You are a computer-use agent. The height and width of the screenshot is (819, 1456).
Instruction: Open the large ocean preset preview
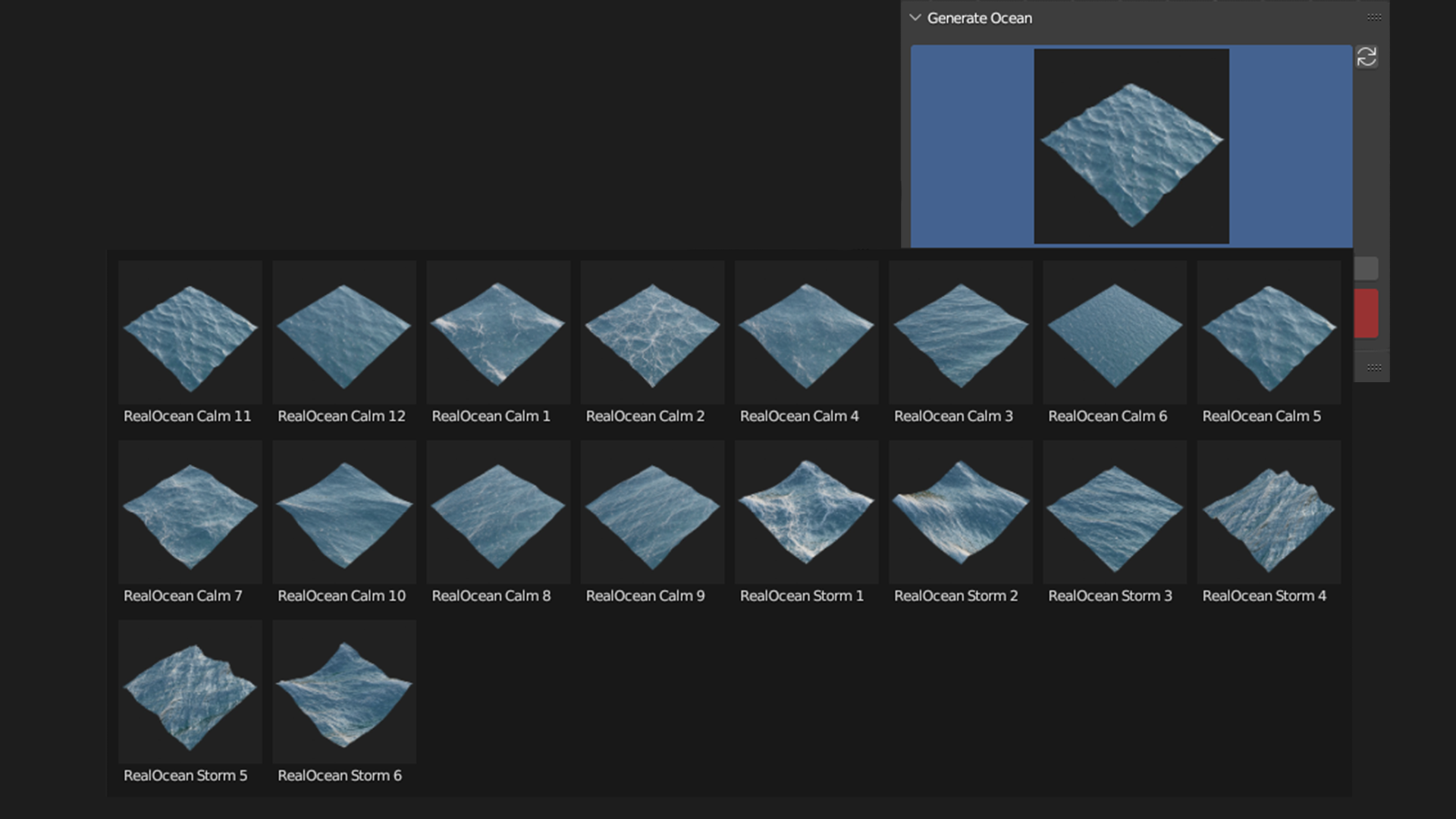coord(1131,146)
